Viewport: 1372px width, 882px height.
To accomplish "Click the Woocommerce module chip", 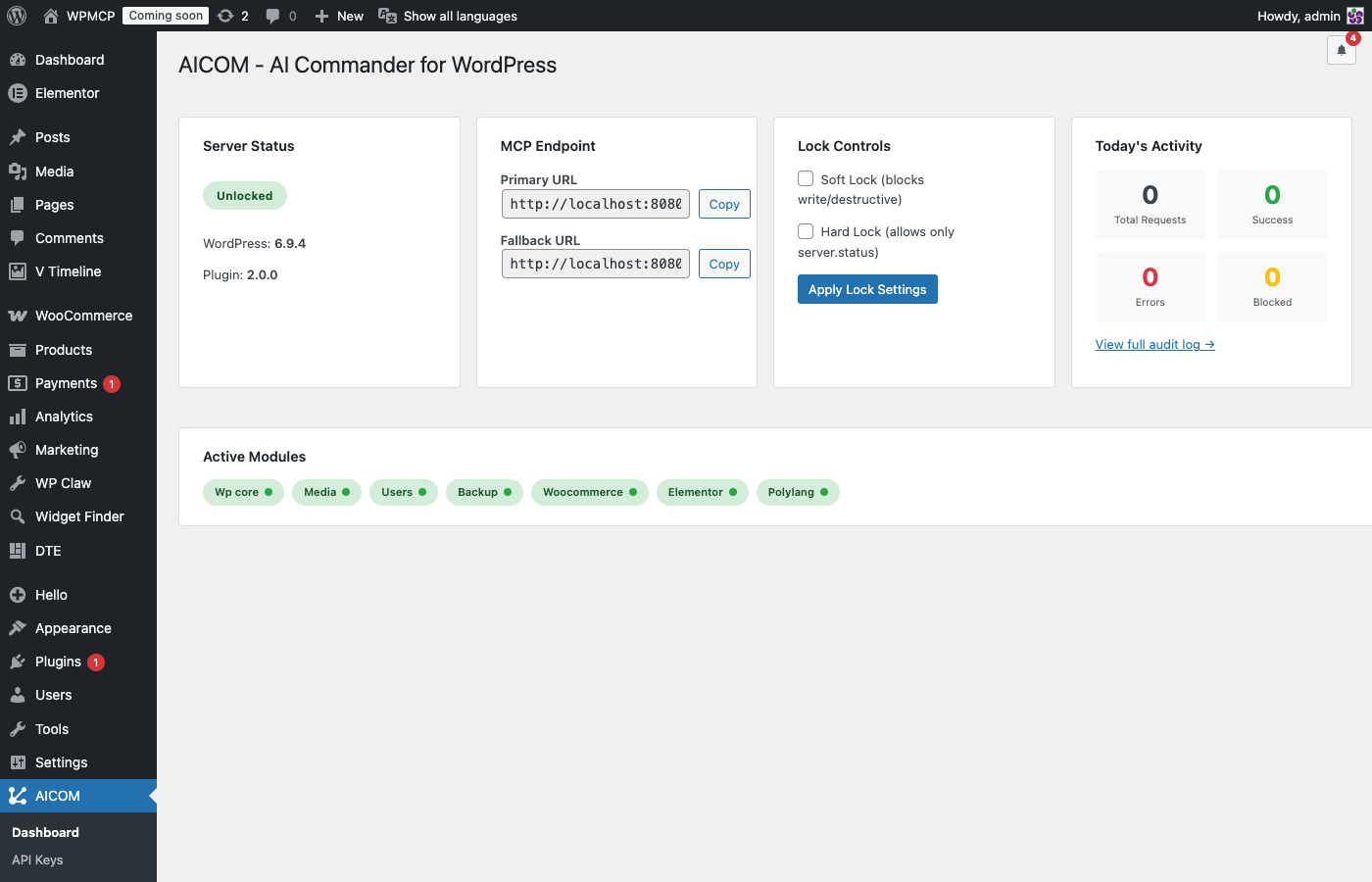I will click(590, 492).
